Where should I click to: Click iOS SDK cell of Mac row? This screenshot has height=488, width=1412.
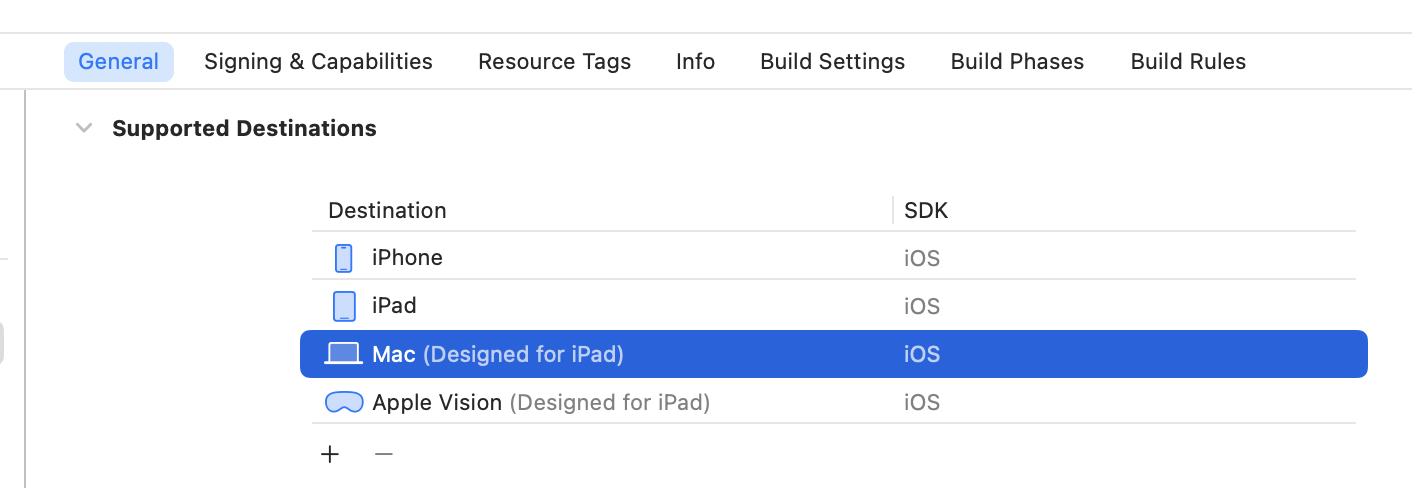(x=922, y=354)
